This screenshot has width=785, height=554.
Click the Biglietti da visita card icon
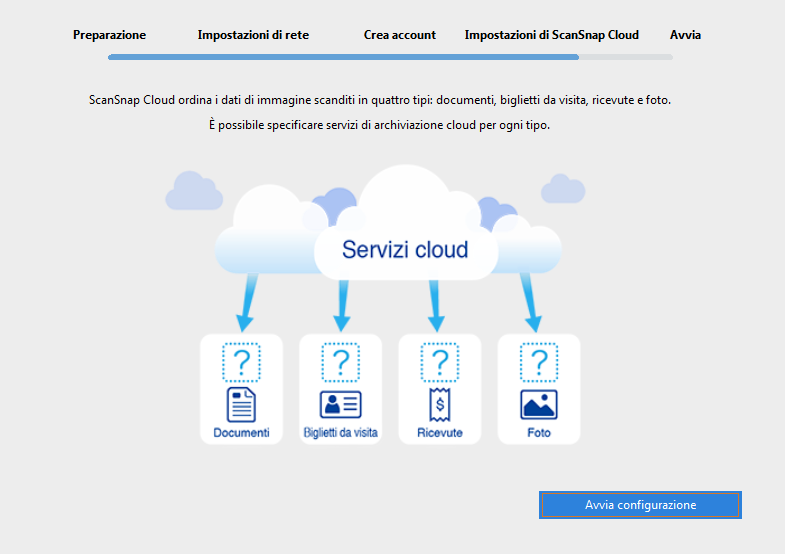[340, 404]
